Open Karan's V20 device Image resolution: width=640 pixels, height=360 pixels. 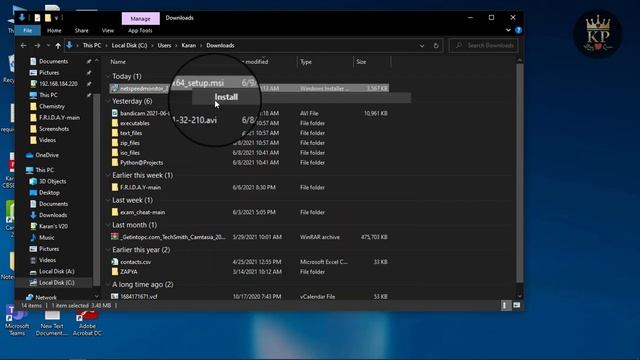tap(53, 227)
